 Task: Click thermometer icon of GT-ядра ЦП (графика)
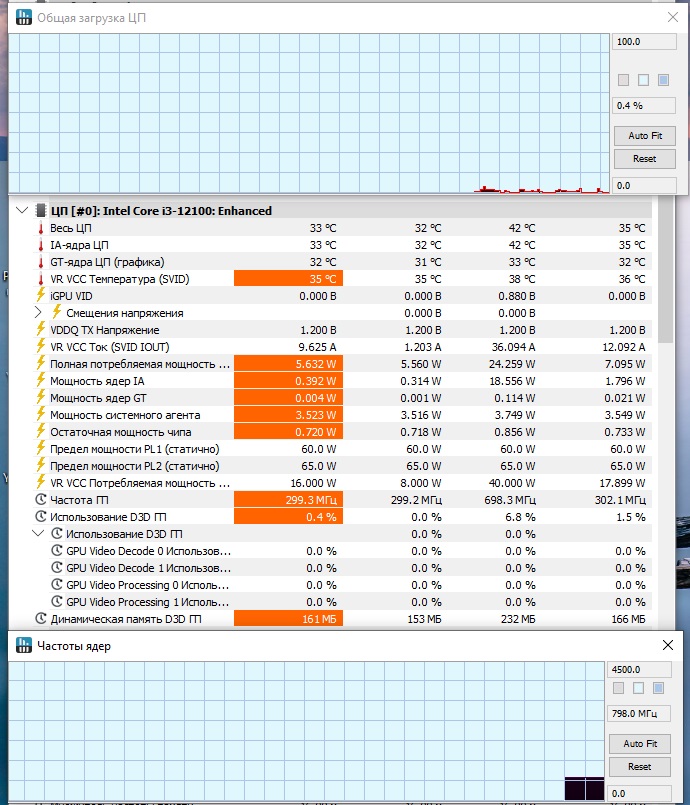click(x=41, y=262)
